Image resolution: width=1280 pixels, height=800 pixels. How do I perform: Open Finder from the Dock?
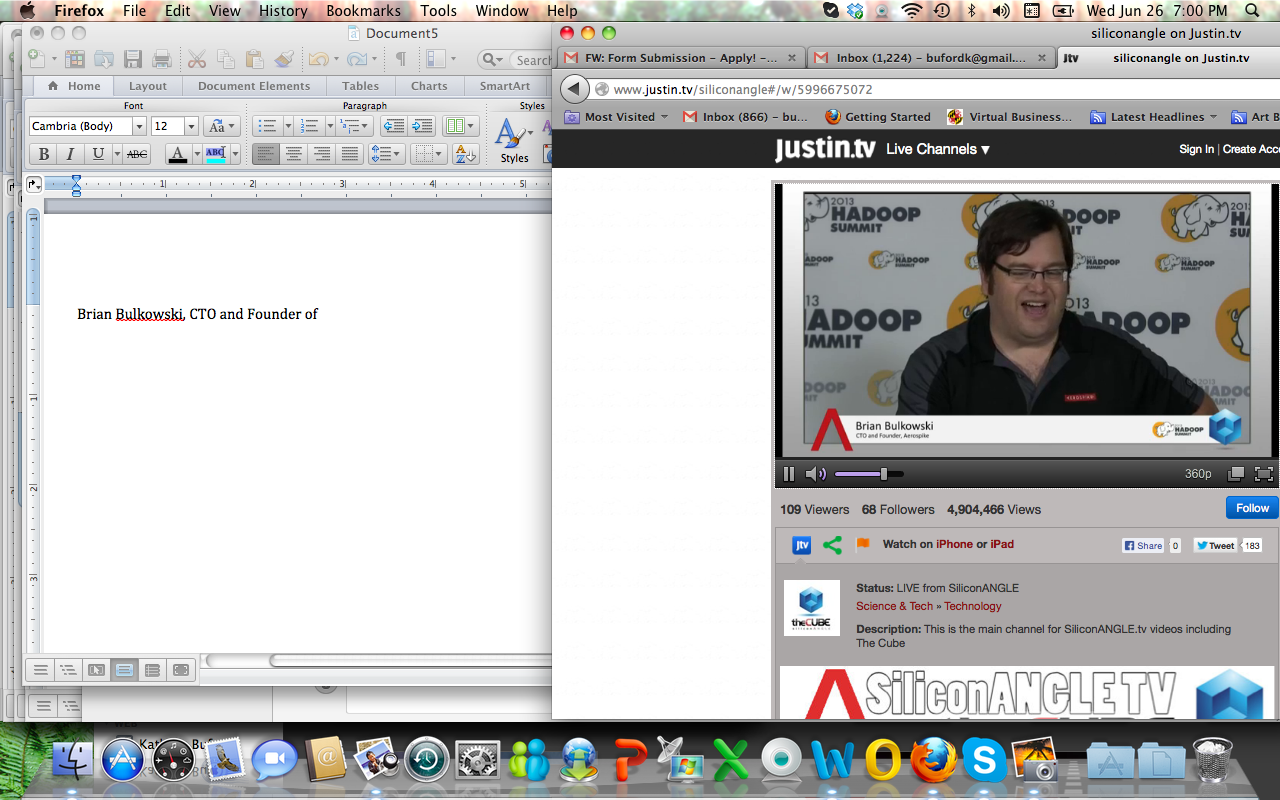[72, 761]
